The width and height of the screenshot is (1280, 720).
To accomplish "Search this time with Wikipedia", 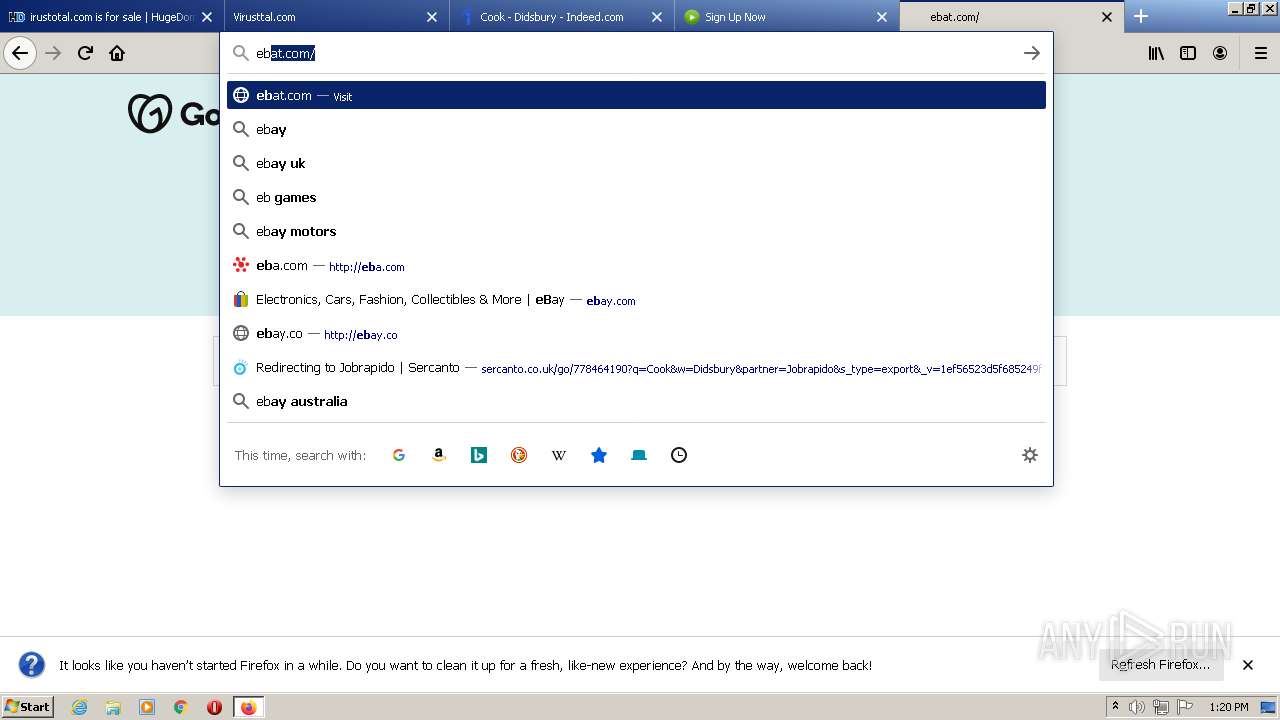I will 559,455.
